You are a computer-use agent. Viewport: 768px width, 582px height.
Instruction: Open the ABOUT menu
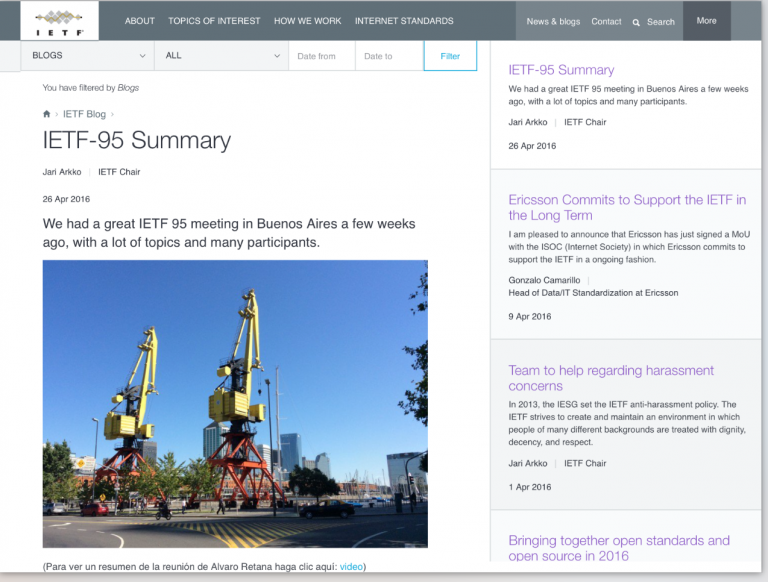click(140, 21)
